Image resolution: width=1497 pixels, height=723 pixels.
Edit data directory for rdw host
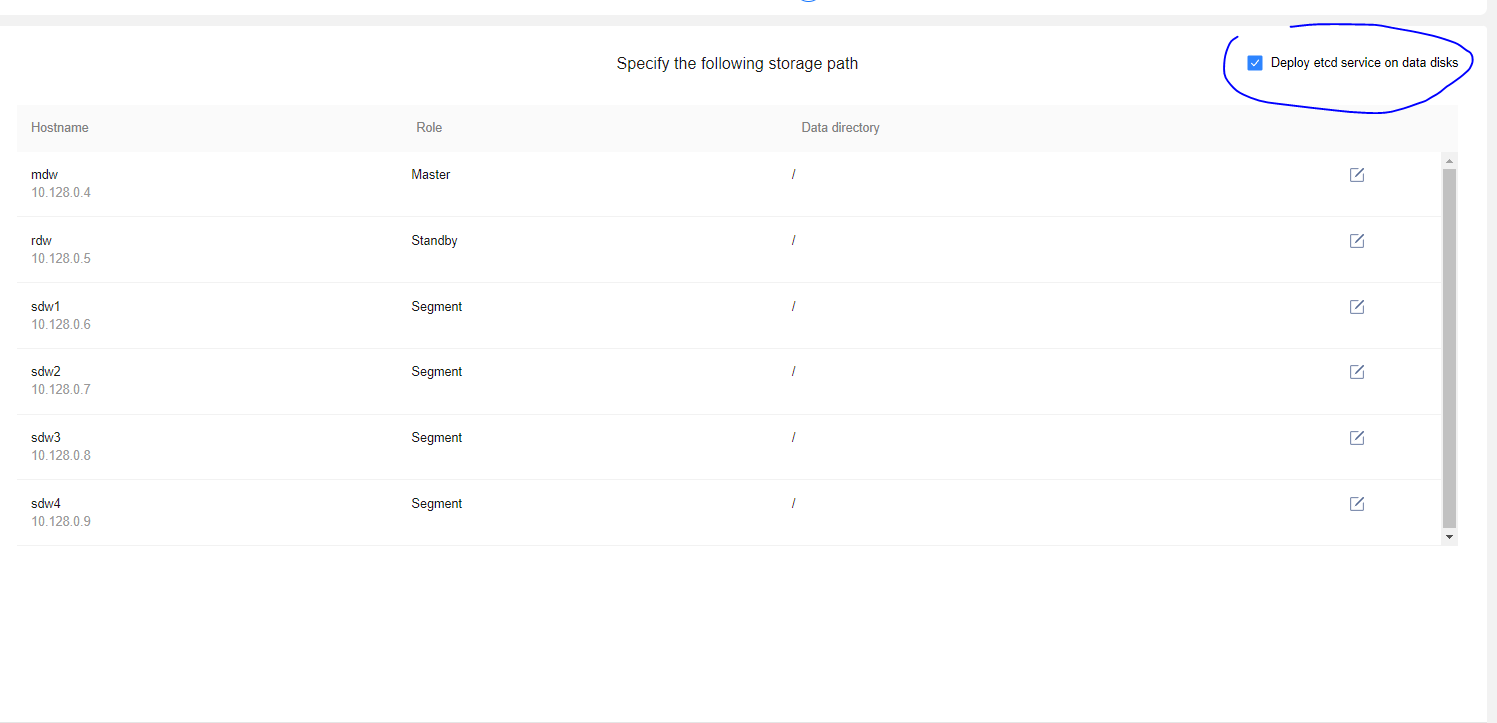point(1356,241)
